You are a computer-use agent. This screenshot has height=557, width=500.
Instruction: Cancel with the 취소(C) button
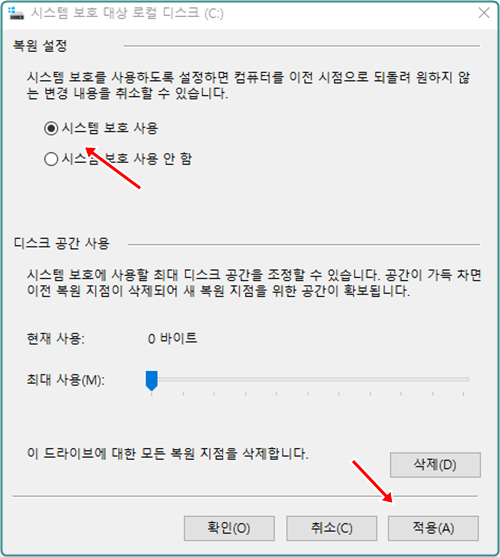point(332,528)
